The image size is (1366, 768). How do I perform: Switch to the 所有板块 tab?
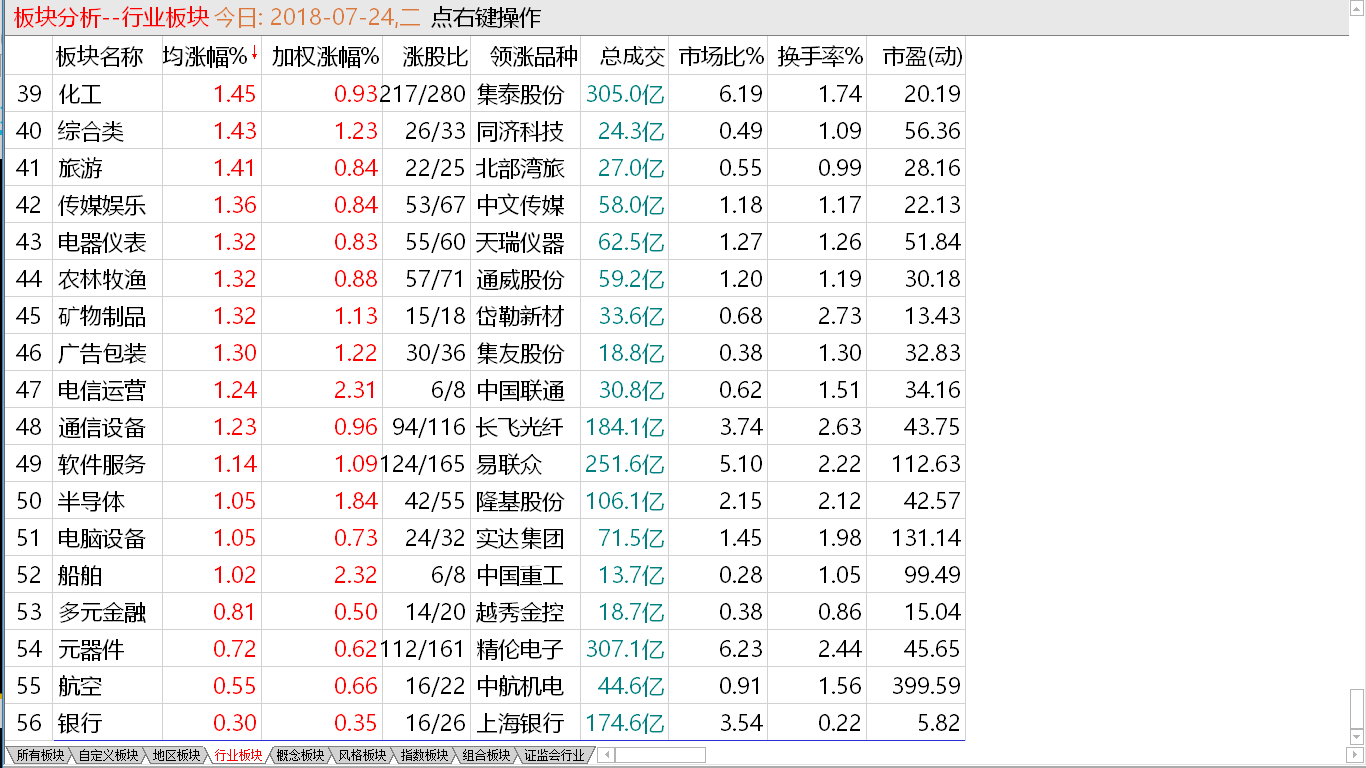pyautogui.click(x=40, y=755)
